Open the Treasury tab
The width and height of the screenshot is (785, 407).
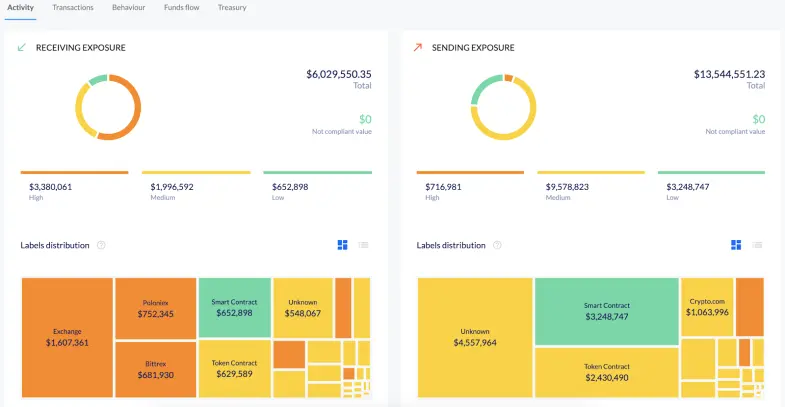pyautogui.click(x=232, y=8)
